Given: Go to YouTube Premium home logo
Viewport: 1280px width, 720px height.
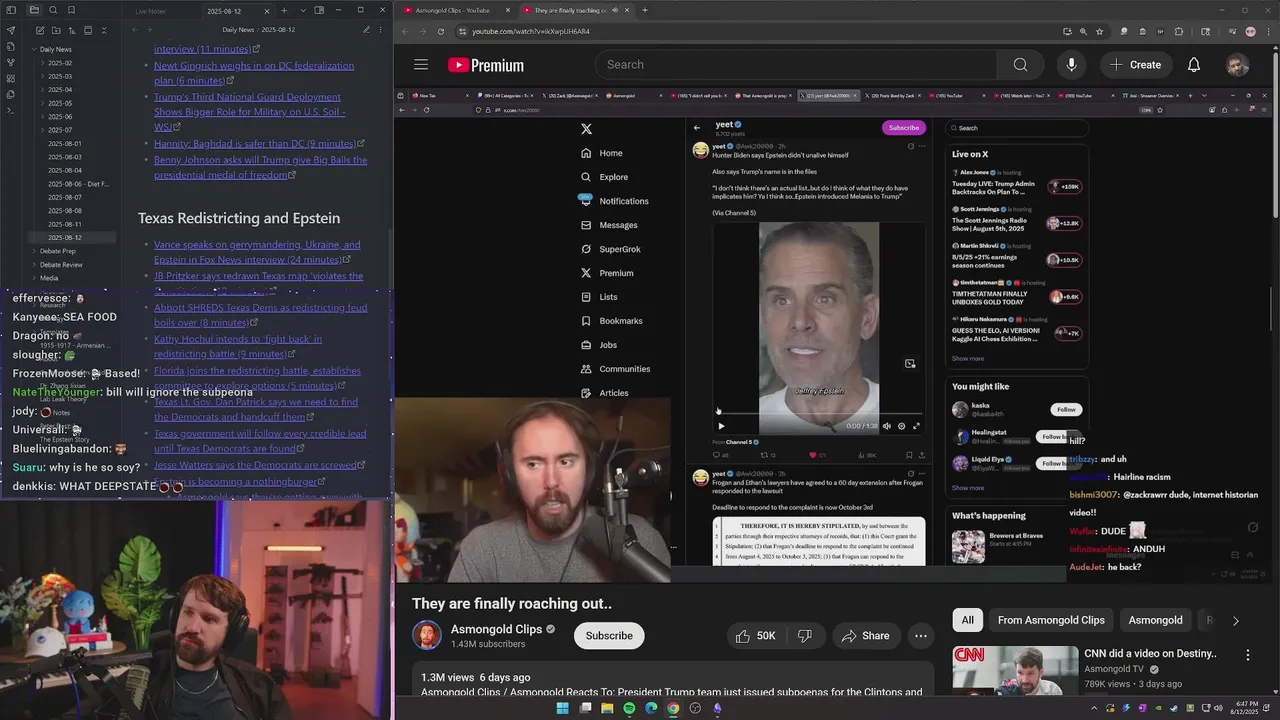Looking at the screenshot, I should (x=486, y=65).
